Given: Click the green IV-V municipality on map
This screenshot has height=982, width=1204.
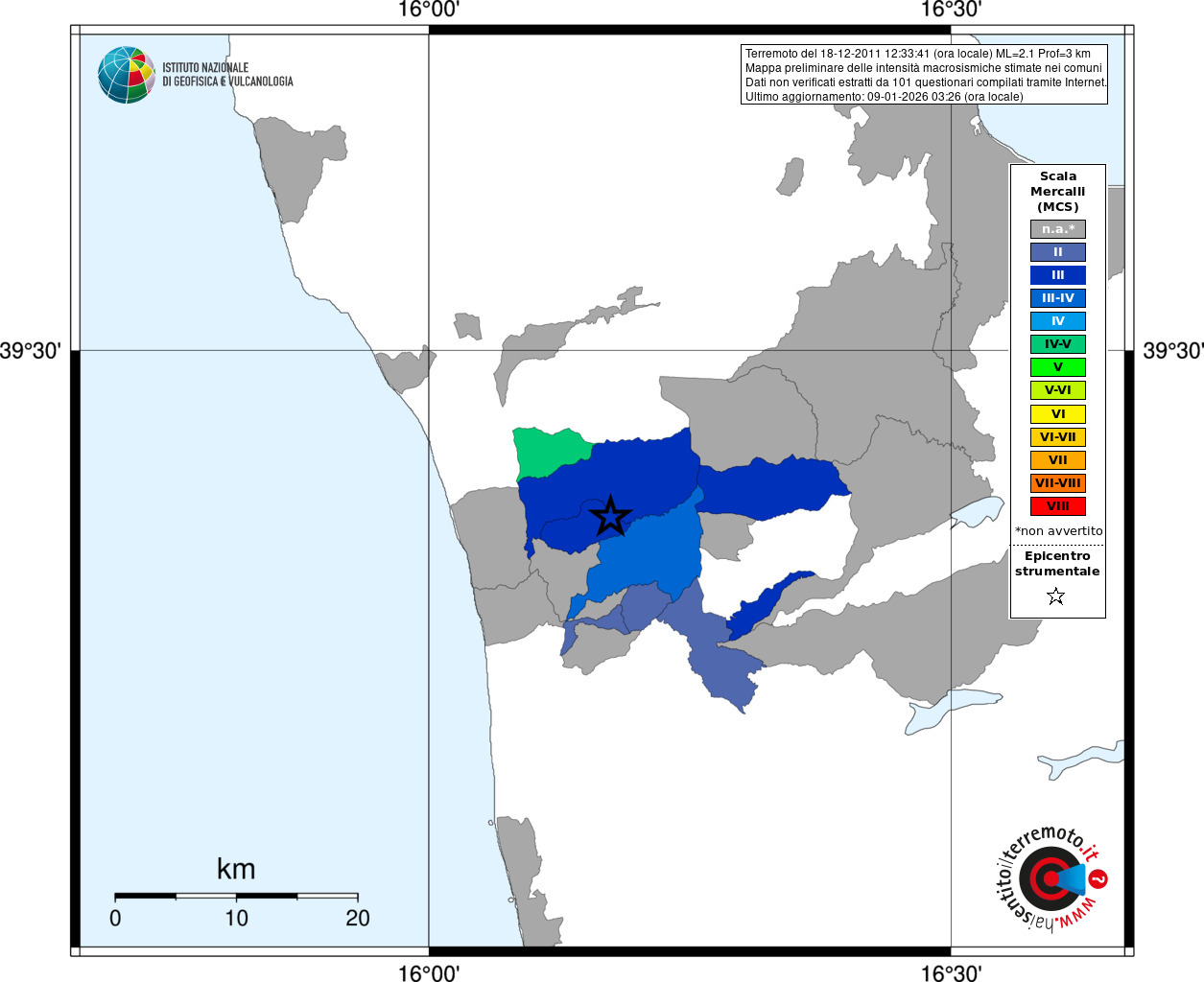Looking at the screenshot, I should pyautogui.click(x=547, y=451).
